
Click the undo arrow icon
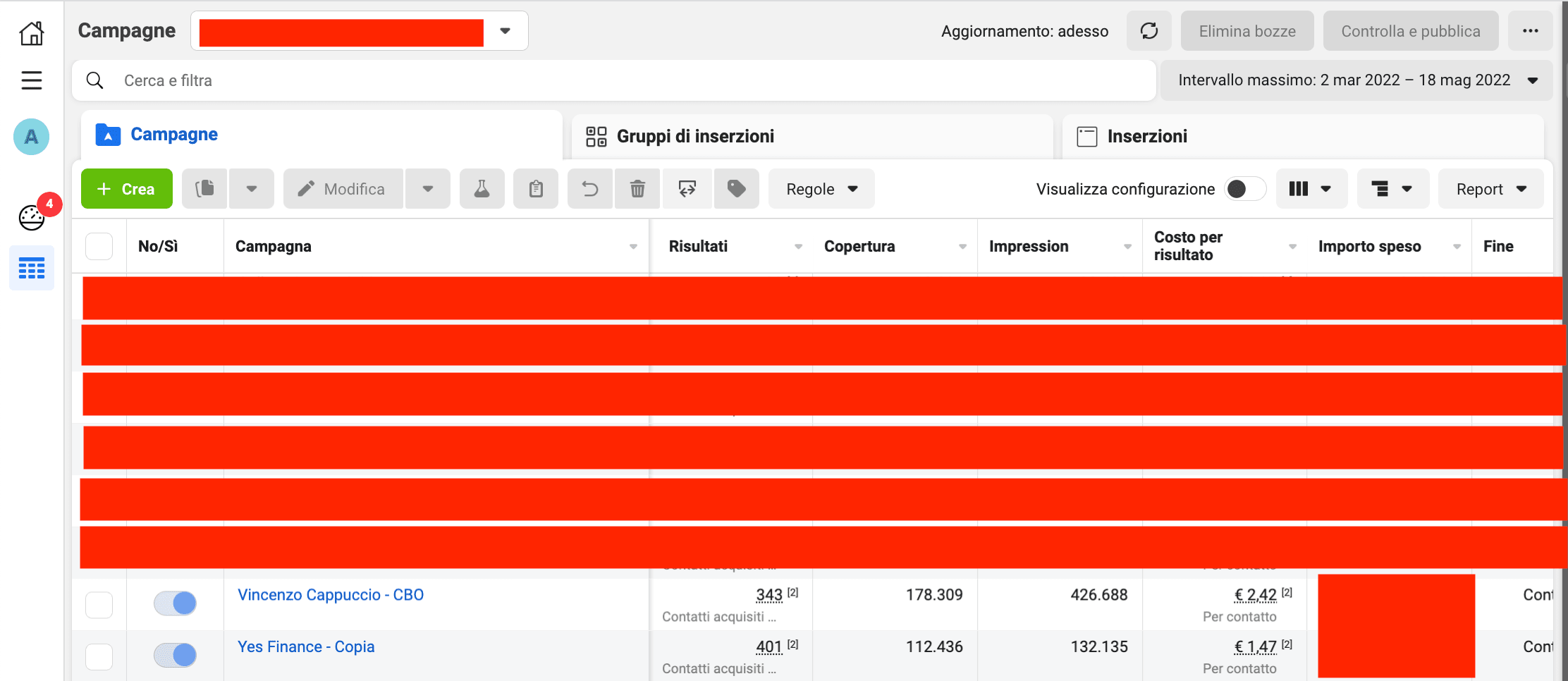click(x=590, y=189)
